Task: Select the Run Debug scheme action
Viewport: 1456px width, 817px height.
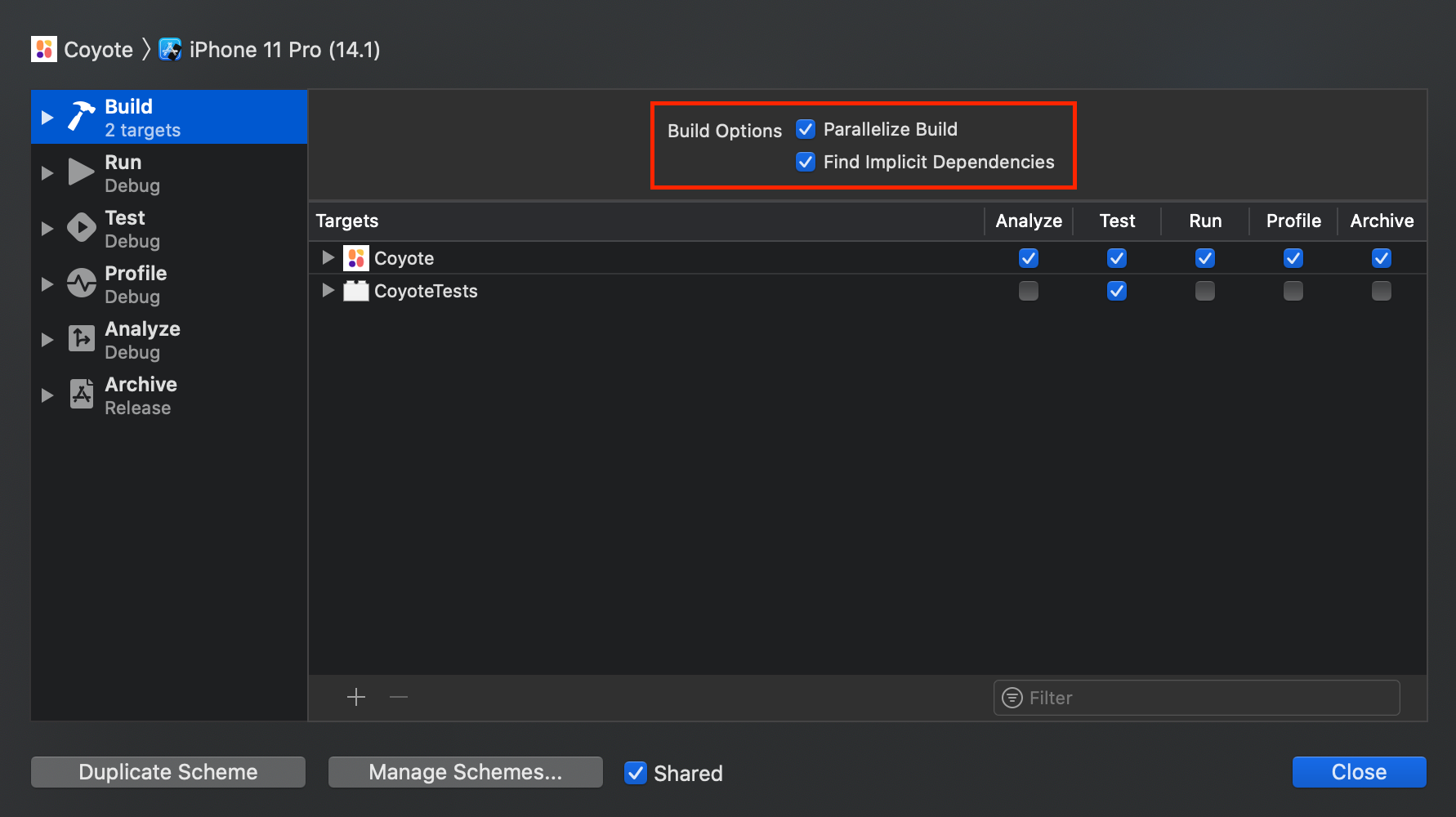Action: (169, 173)
